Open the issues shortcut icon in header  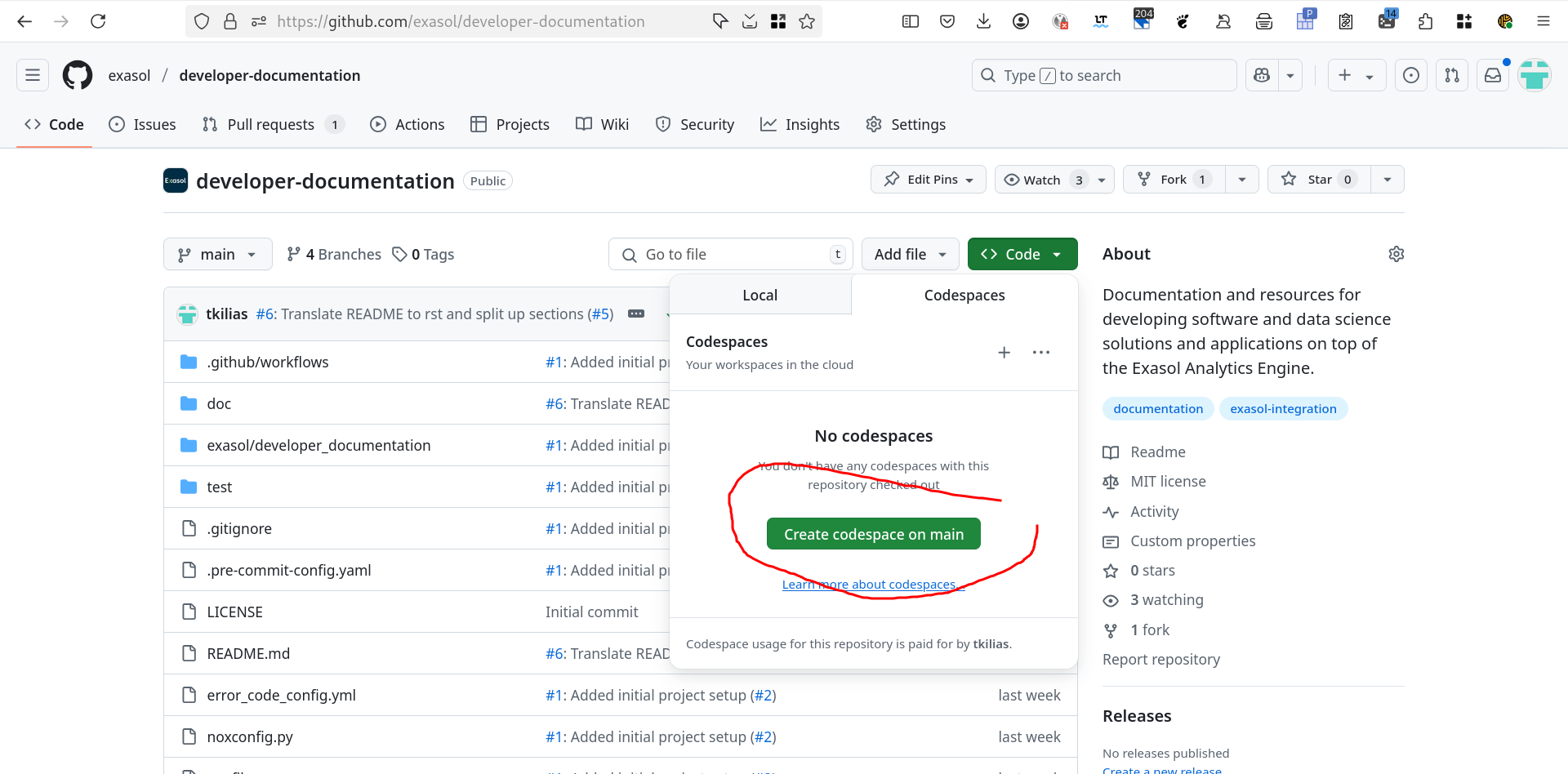click(1411, 75)
